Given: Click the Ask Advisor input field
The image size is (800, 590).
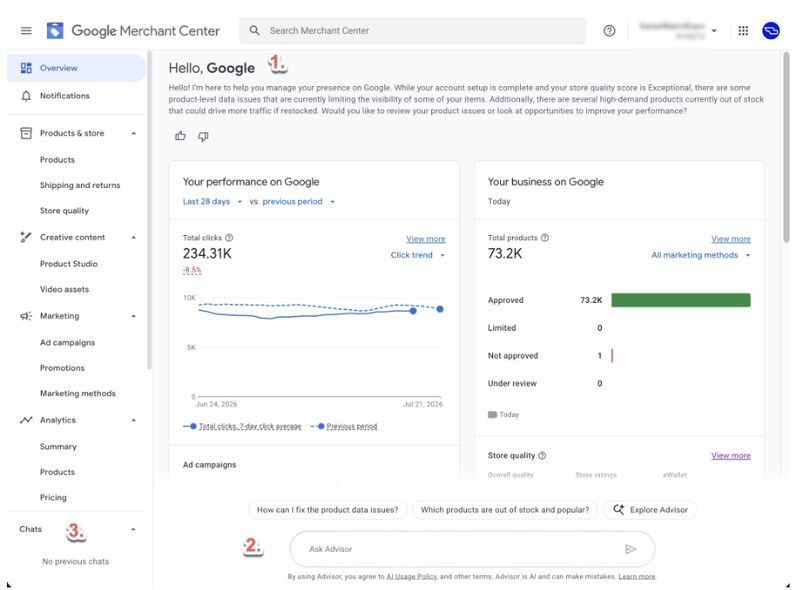Looking at the screenshot, I should (x=472, y=549).
